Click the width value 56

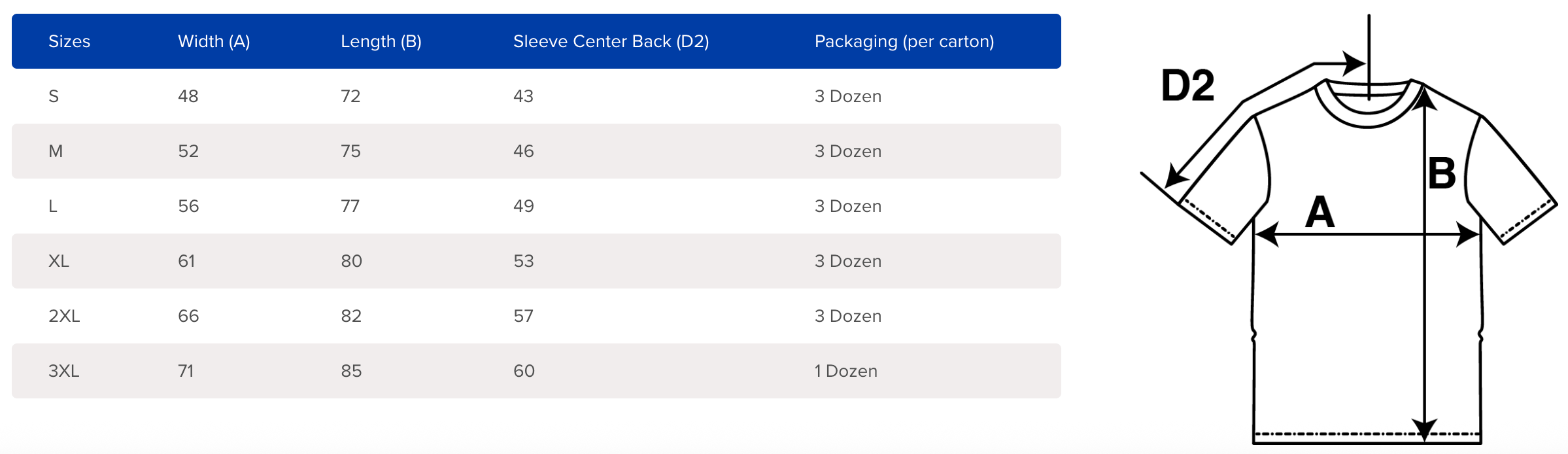[188, 206]
